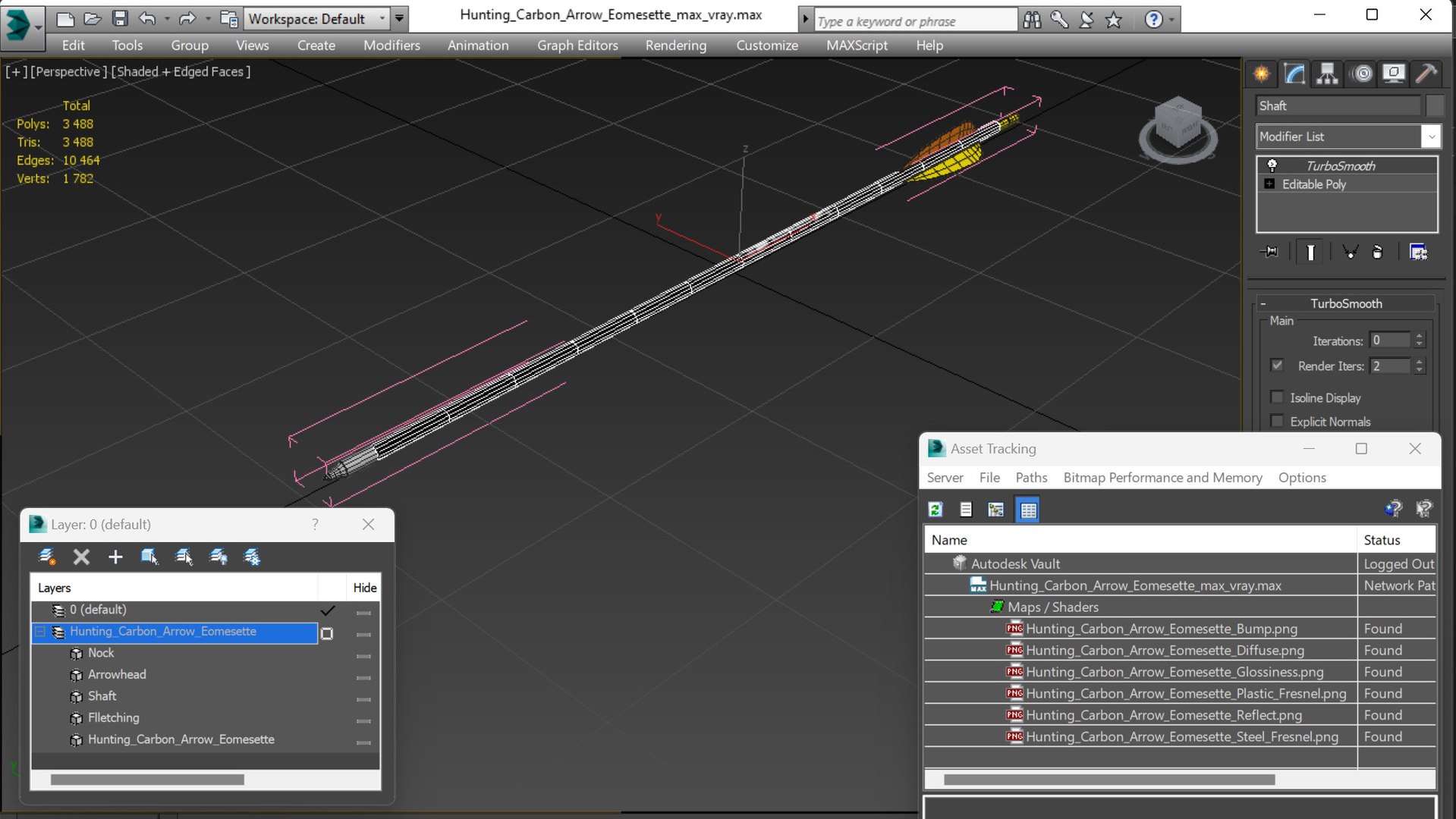Click the binoculars search icon
1456x819 pixels.
click(x=1032, y=20)
